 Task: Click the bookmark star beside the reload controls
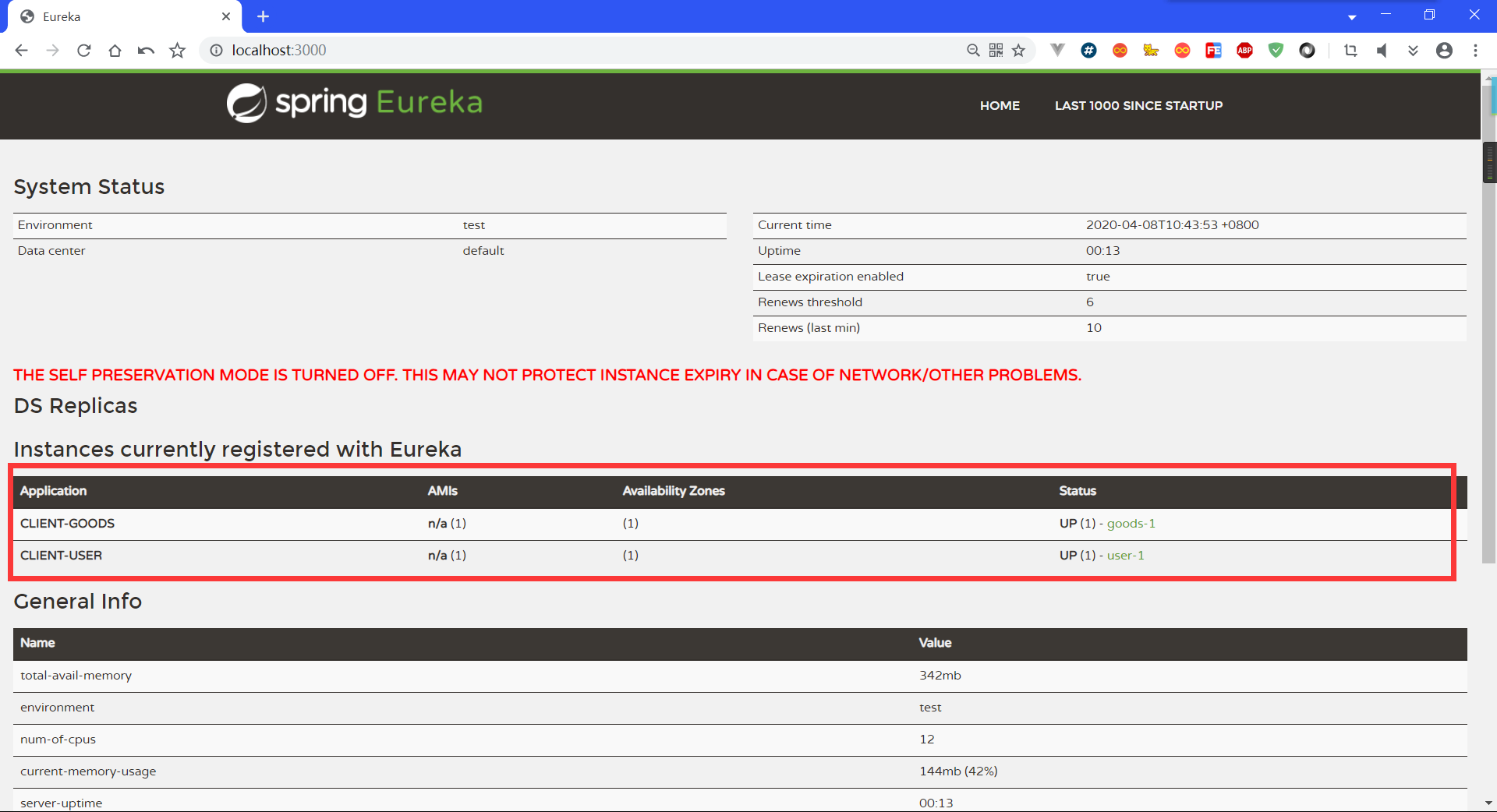[178, 51]
